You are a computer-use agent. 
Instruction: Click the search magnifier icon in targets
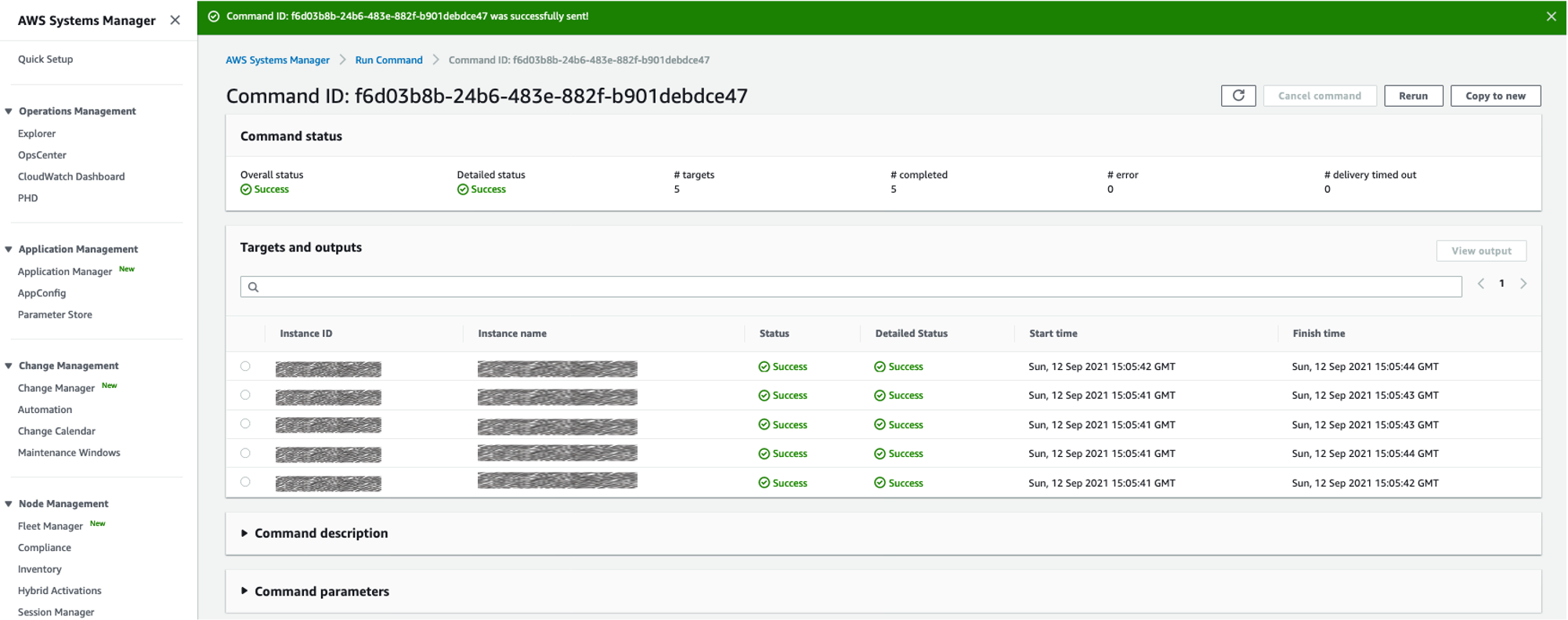(x=254, y=287)
